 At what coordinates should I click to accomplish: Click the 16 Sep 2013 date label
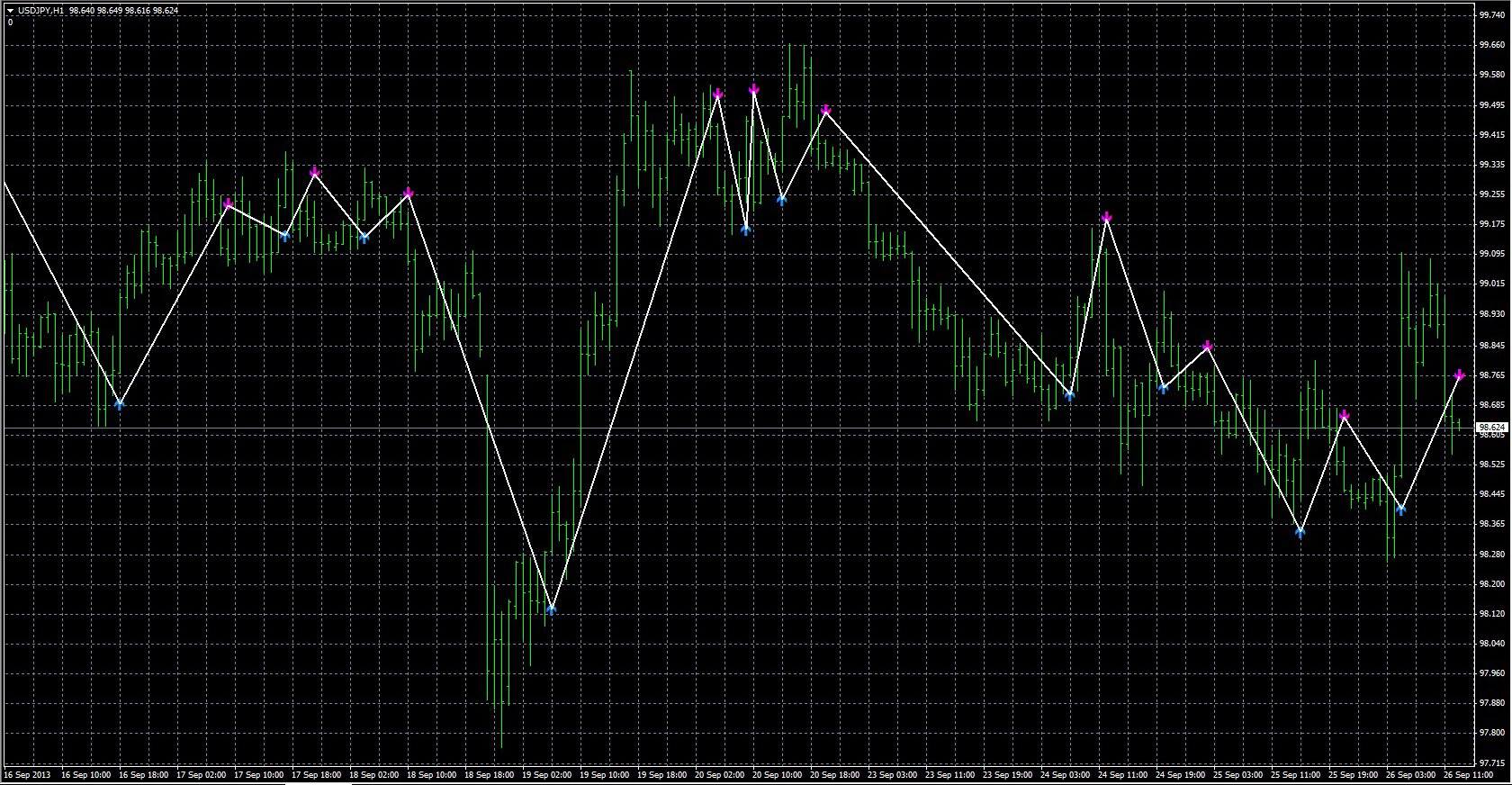coord(27,774)
